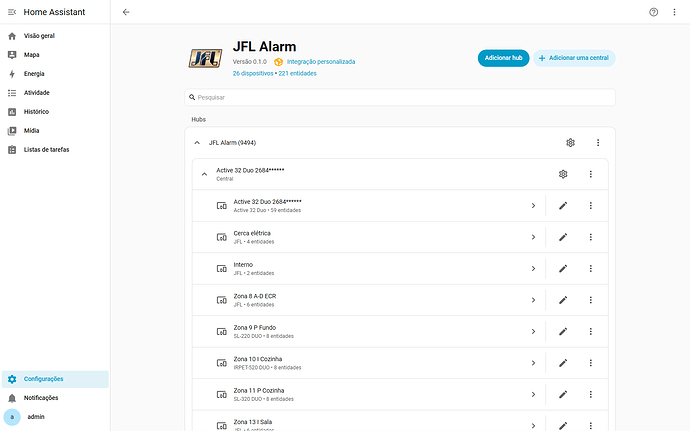Edit the Zona 9 P Fundo device
This screenshot has height=431, width=690.
[563, 332]
